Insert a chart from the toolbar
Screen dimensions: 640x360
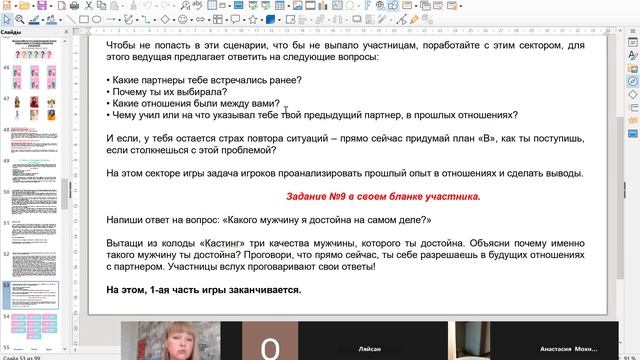click(x=323, y=6)
